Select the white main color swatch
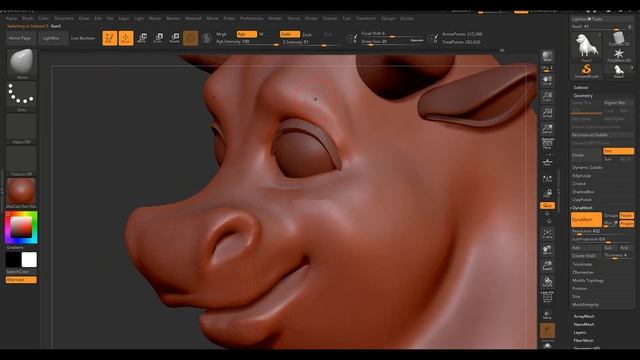 pos(29,260)
